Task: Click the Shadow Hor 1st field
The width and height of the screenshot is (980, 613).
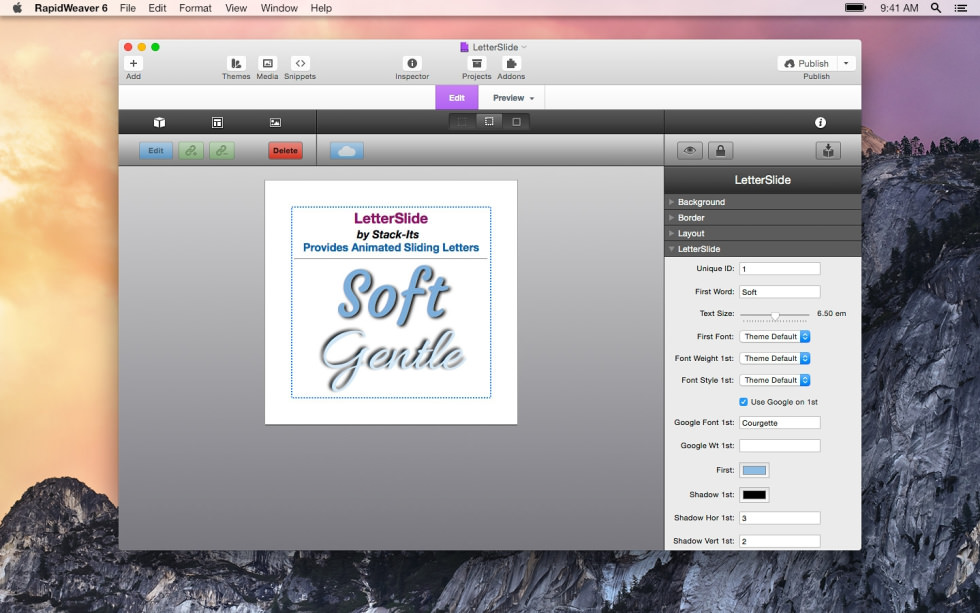Action: [x=779, y=518]
